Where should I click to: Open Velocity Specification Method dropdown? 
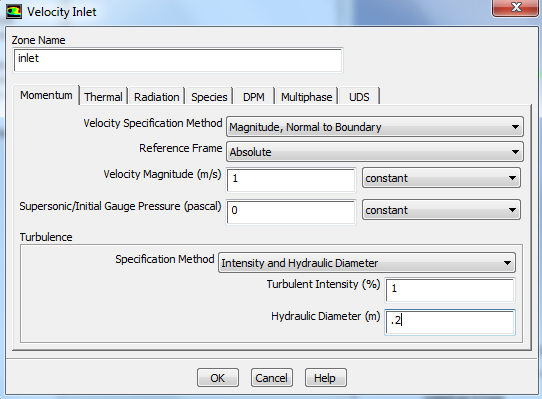(375, 127)
